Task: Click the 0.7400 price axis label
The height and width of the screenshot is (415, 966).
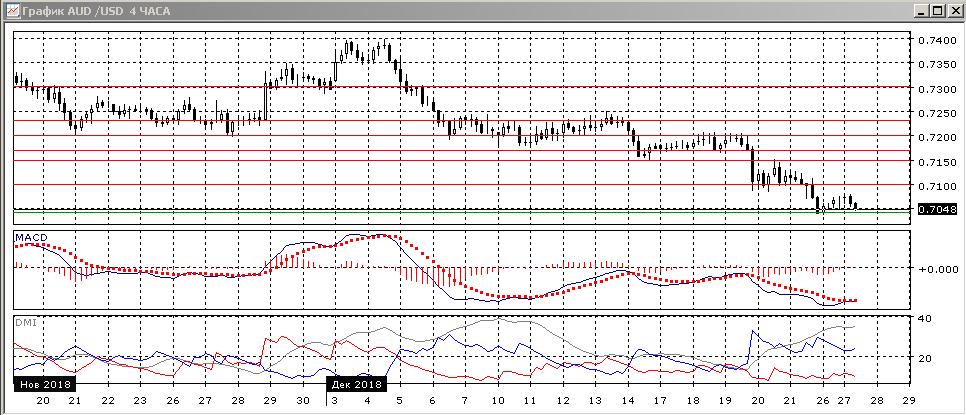Action: (x=938, y=41)
